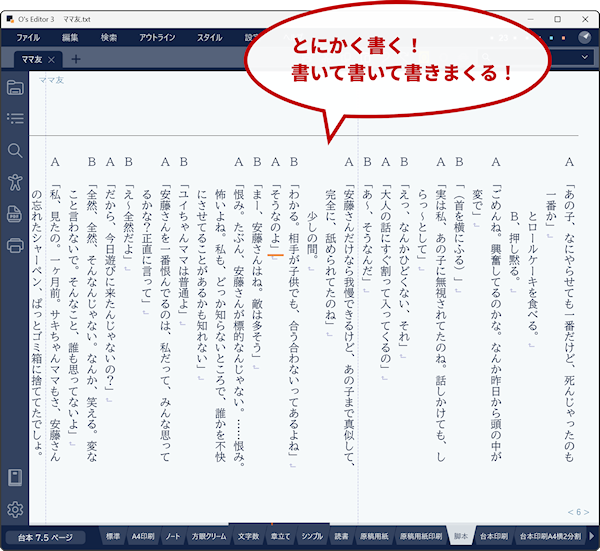The height and width of the screenshot is (551, 600).
Task: Open the folder icon in the sidebar
Action: click(15, 87)
